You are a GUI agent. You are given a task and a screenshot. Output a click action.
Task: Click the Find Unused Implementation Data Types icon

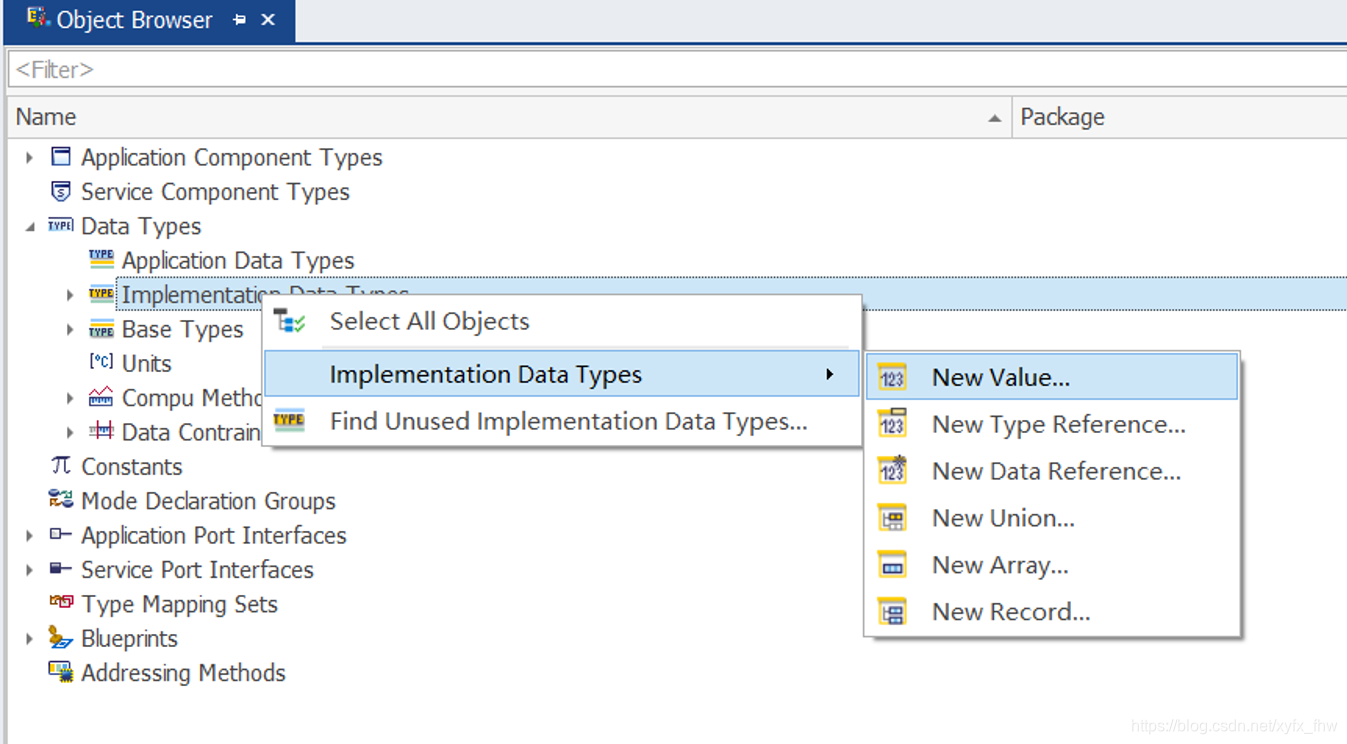(x=289, y=421)
